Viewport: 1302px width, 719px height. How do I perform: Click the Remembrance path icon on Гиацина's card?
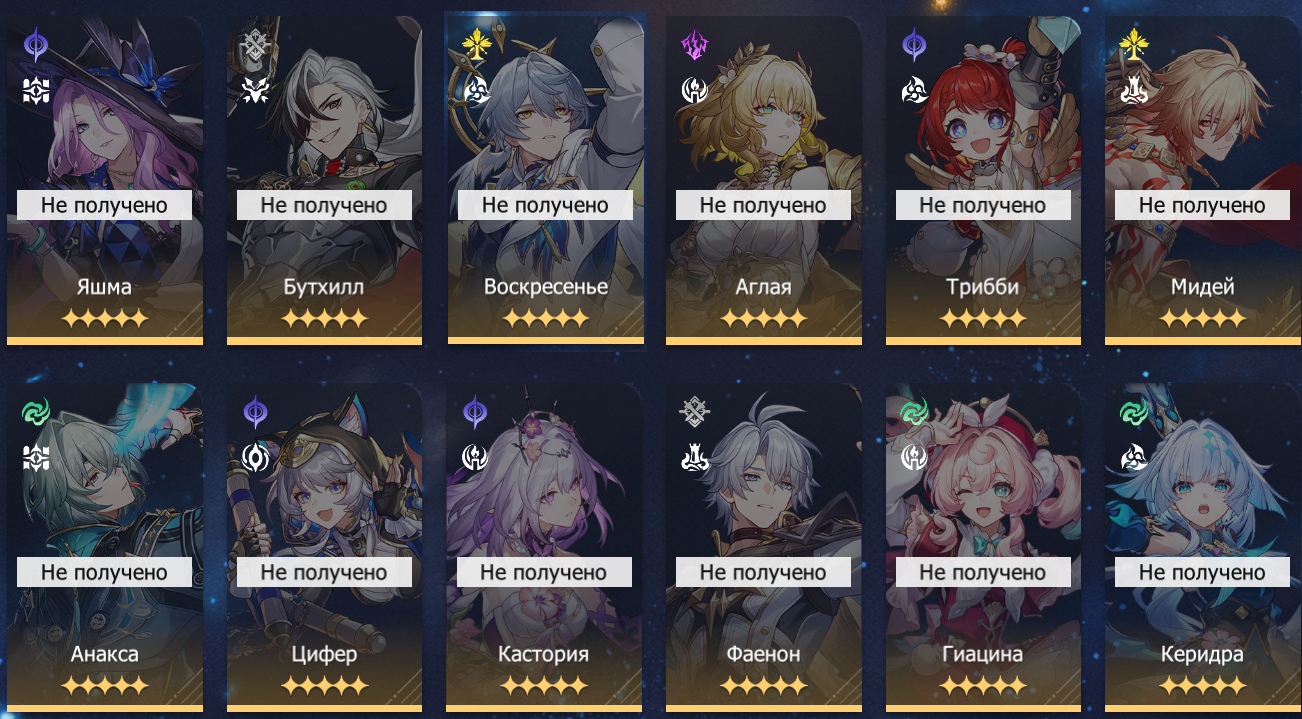(x=914, y=457)
